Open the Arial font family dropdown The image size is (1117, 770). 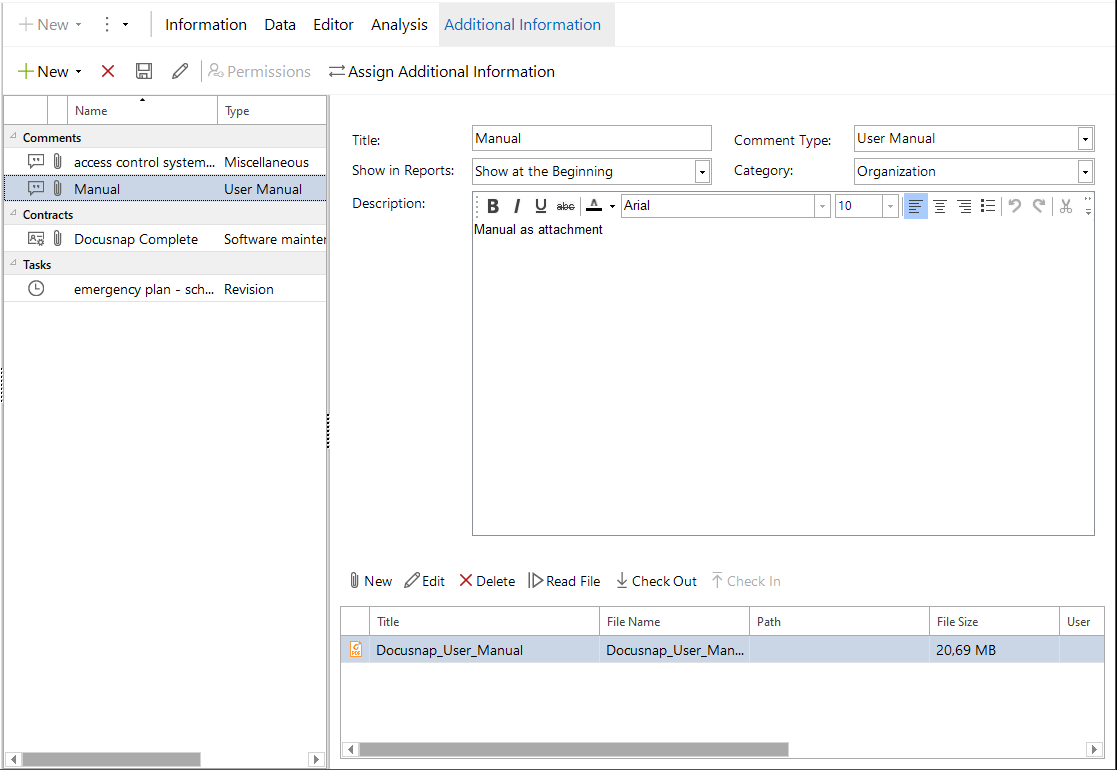[822, 206]
